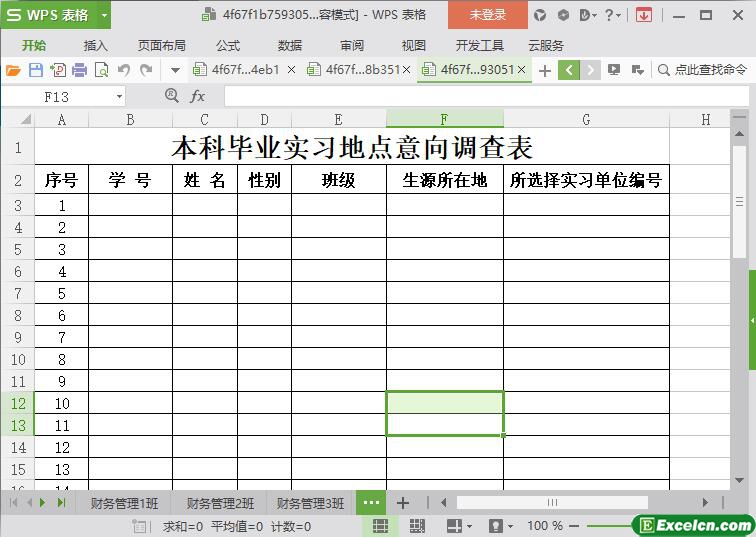756x537 pixels.
Task: Click the red download icon in title bar
Action: [644, 15]
